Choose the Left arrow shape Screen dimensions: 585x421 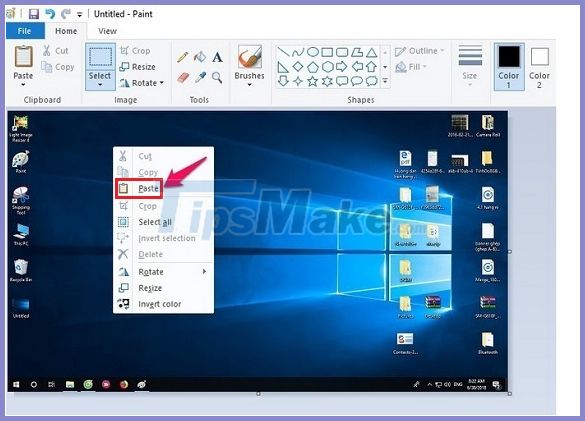(x=357, y=67)
